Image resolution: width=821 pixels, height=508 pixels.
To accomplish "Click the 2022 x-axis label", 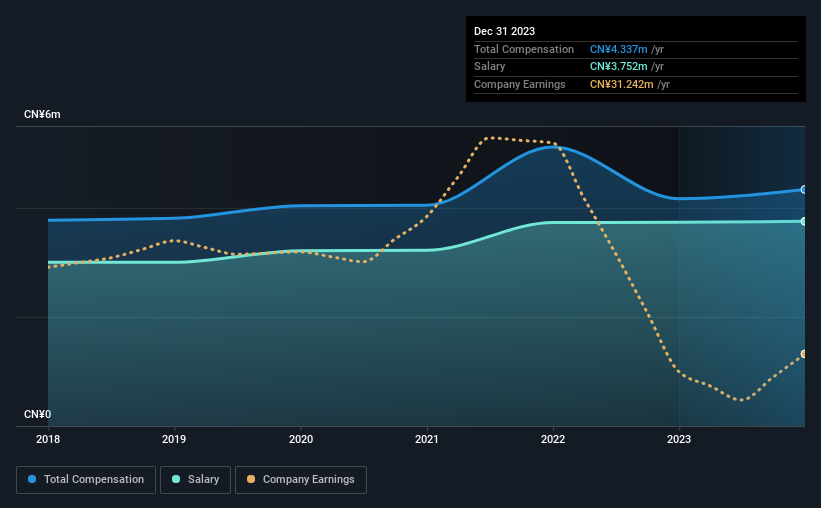I will [x=553, y=439].
